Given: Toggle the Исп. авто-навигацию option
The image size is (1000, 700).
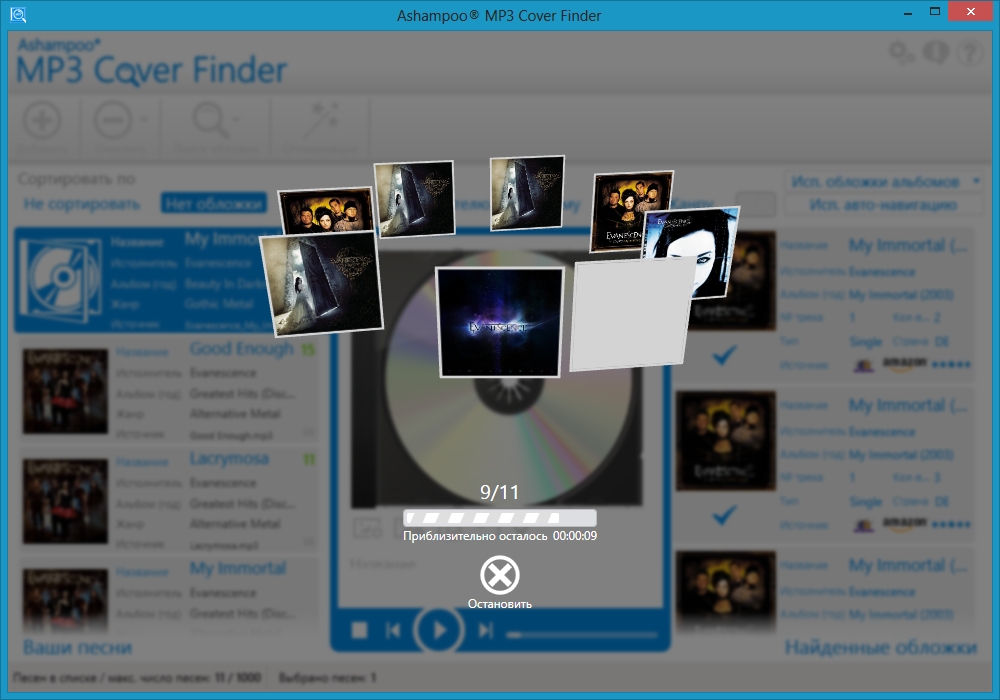Looking at the screenshot, I should coord(883,205).
